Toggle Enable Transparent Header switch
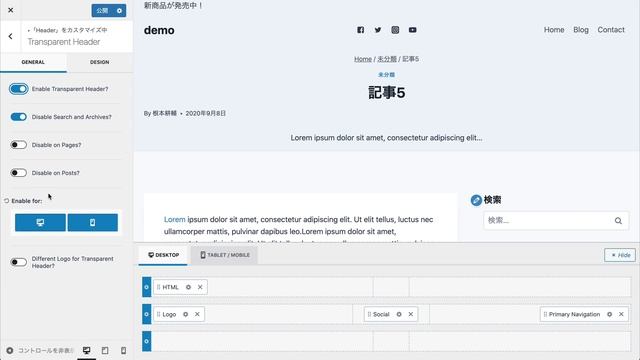This screenshot has height=360, width=640. pos(19,89)
